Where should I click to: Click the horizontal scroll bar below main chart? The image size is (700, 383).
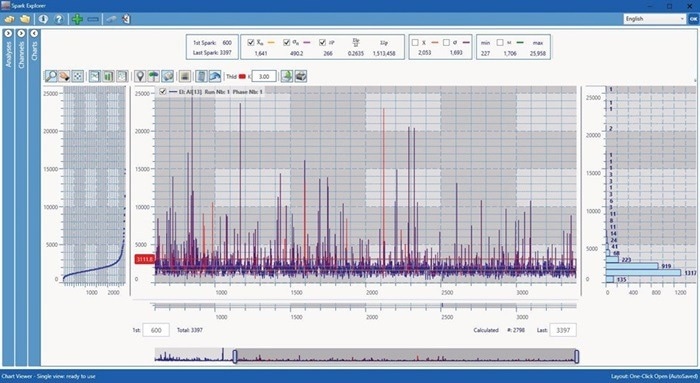[x=365, y=306]
